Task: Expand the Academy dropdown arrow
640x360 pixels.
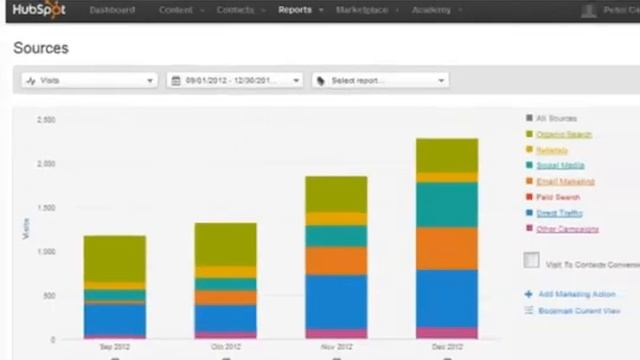Action: tap(460, 10)
